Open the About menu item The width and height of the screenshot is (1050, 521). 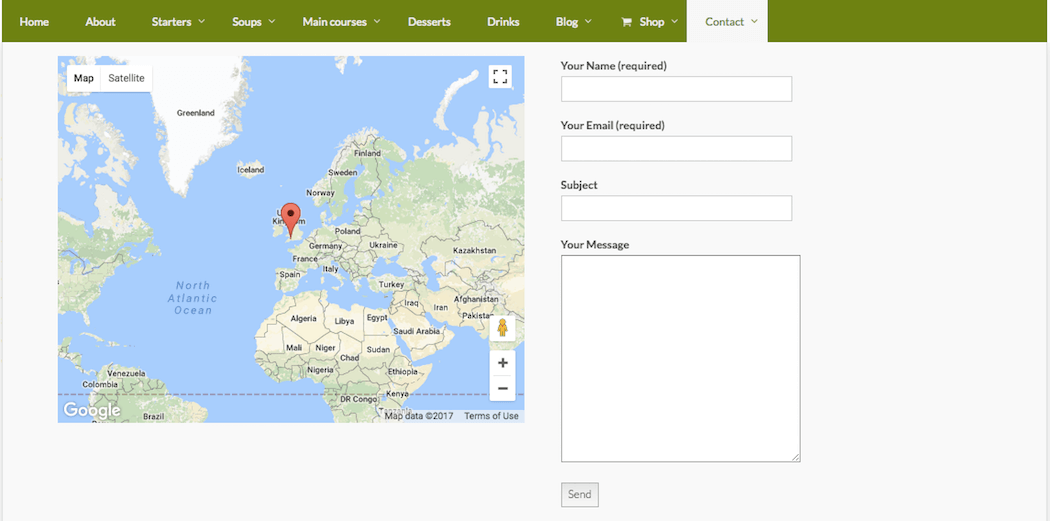(x=100, y=21)
